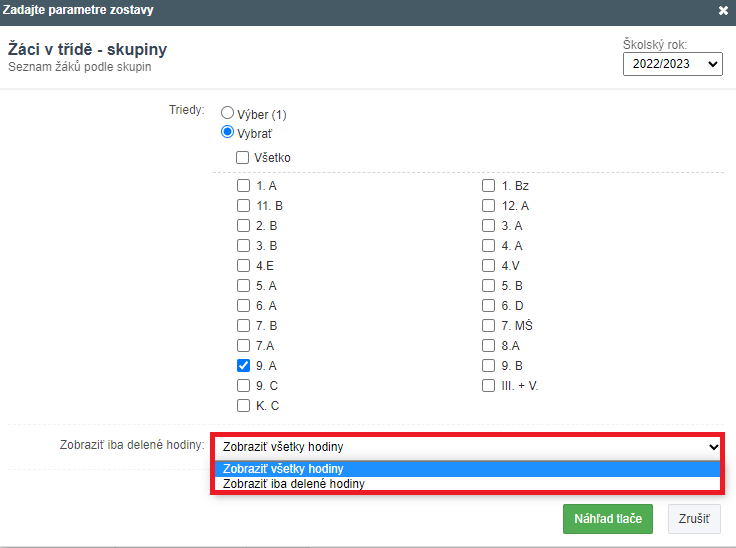Image resolution: width=736 pixels, height=548 pixels.
Task: Check the 4.E class checkbox
Action: point(243,266)
